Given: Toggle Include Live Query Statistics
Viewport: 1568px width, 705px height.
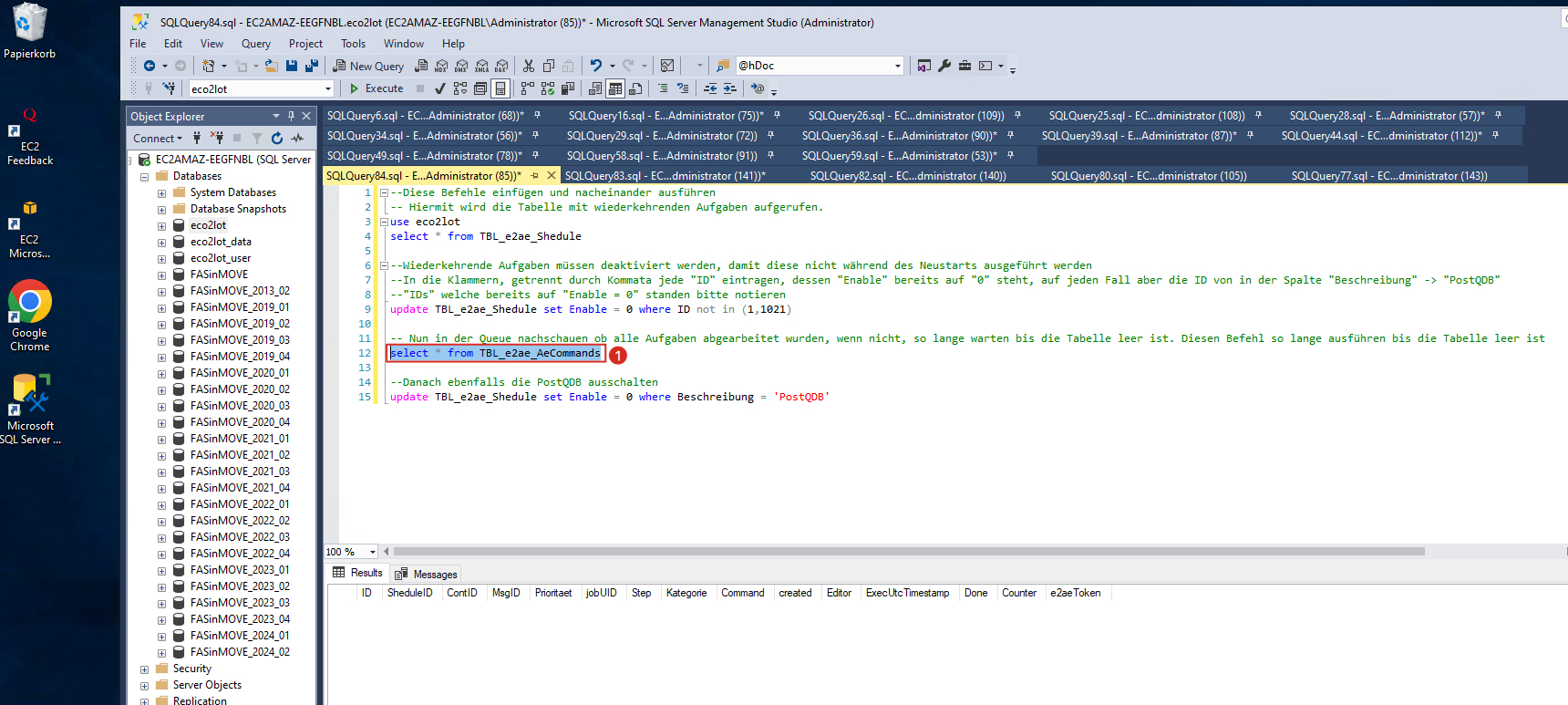Looking at the screenshot, I should point(548,88).
